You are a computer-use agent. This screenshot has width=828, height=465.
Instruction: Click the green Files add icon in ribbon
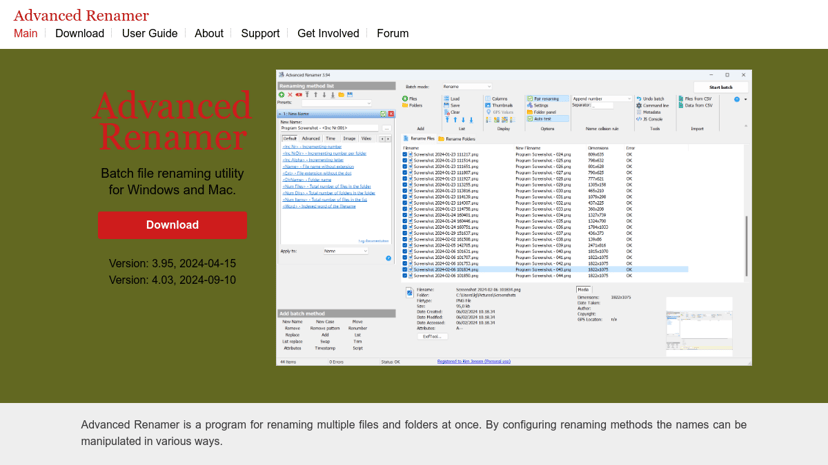click(x=405, y=99)
